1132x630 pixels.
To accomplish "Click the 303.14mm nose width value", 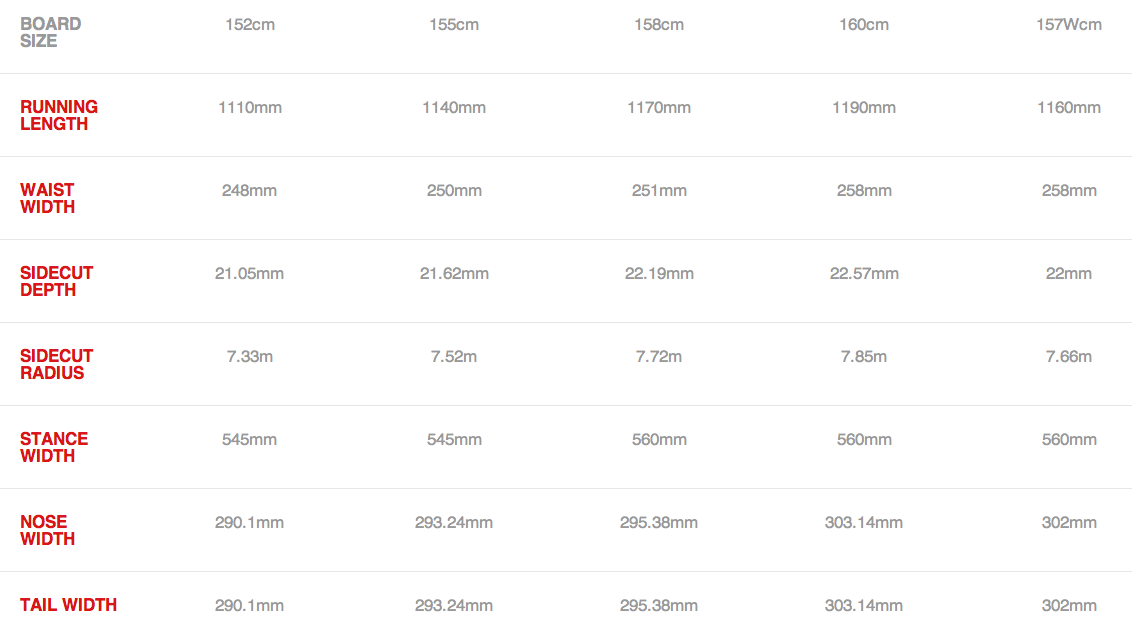I will pos(864,522).
